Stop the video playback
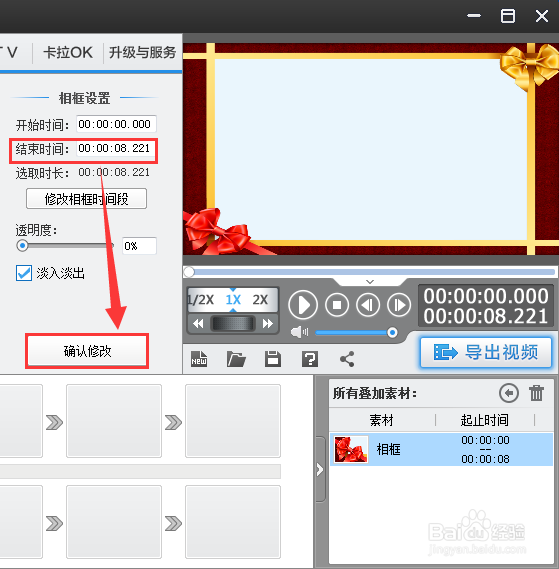 337,305
